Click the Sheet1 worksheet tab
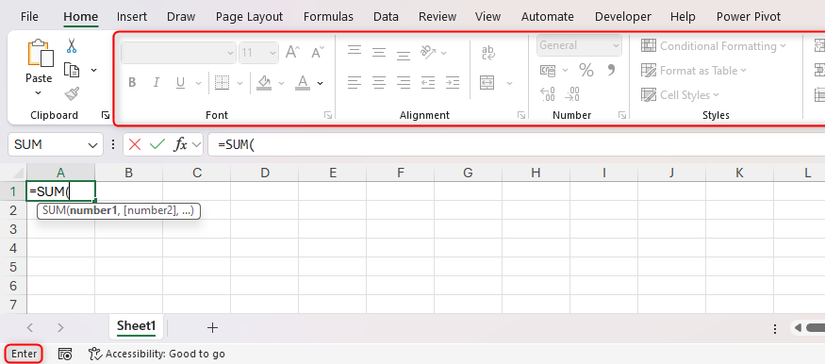This screenshot has height=364, width=825. pos(136,326)
